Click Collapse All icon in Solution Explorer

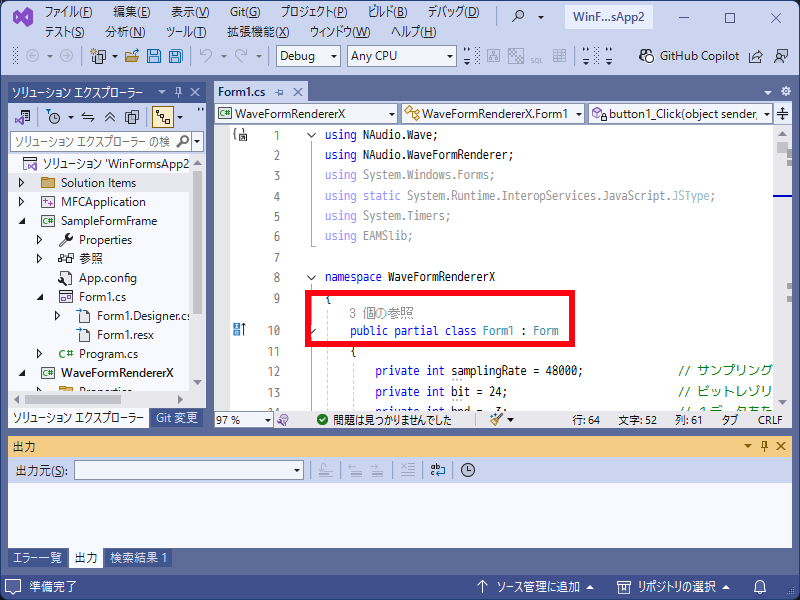110,117
